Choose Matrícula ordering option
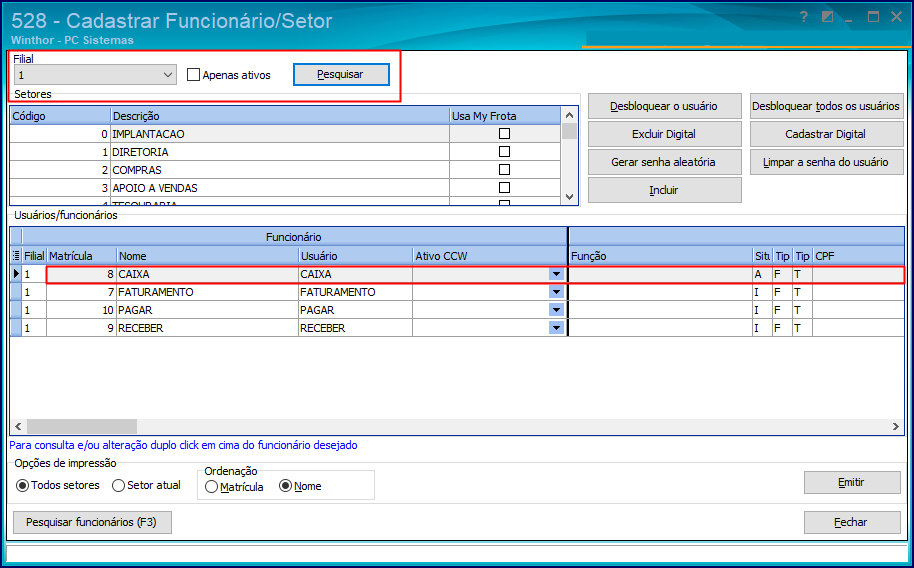The height and width of the screenshot is (568, 914). (x=212, y=486)
